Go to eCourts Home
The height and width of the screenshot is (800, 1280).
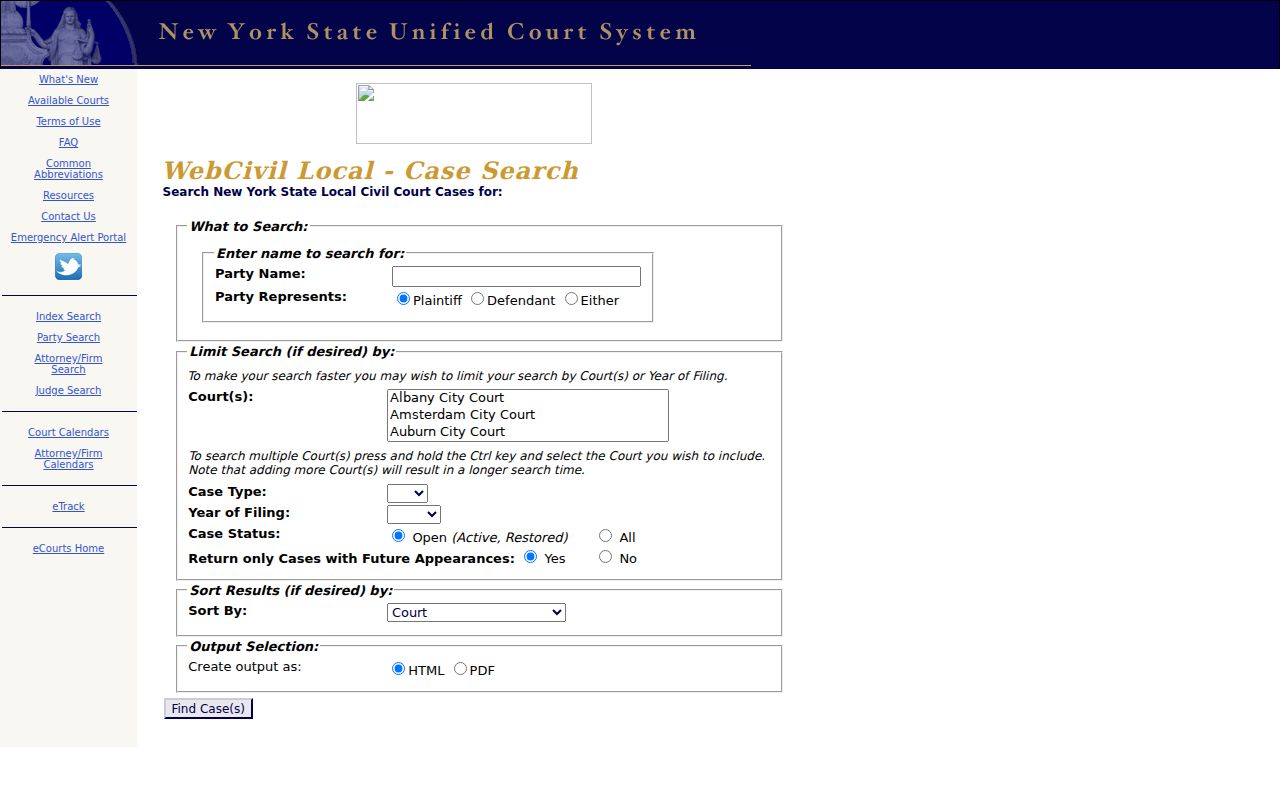coord(68,549)
